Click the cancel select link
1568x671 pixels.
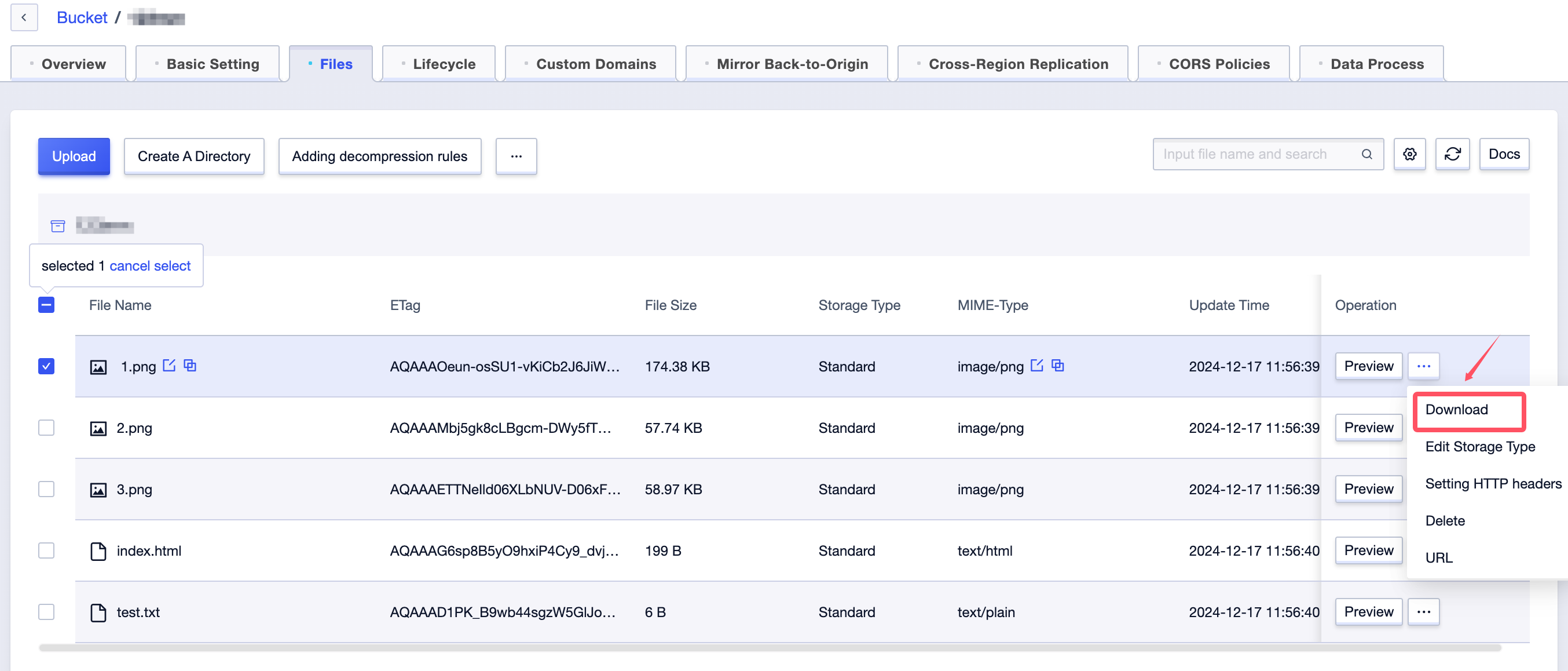point(150,265)
